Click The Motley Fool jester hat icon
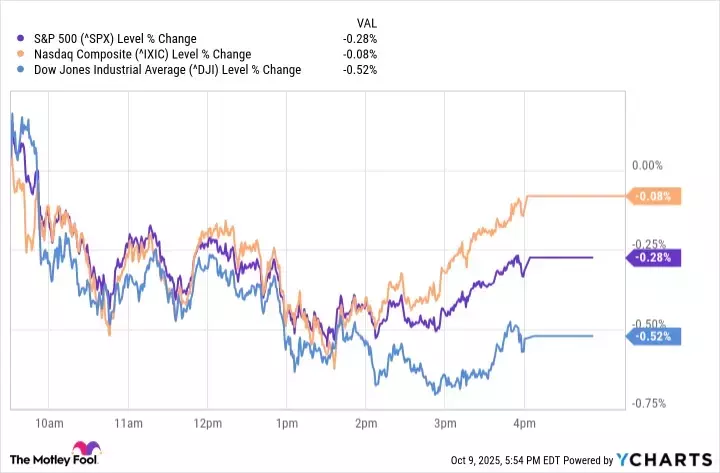The width and height of the screenshot is (720, 473). pyautogui.click(x=79, y=454)
